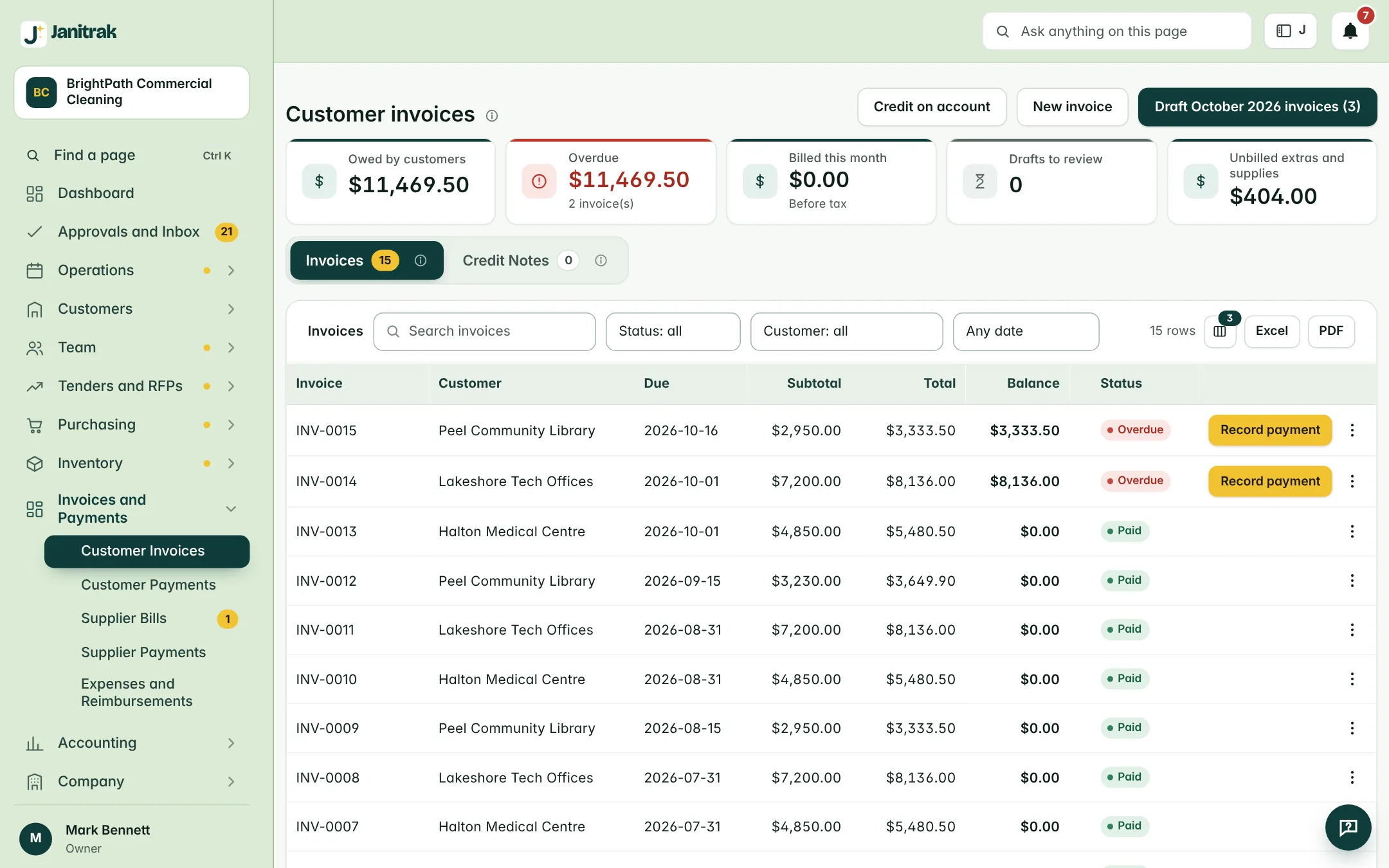Viewport: 1389px width, 868px height.
Task: Click Draft October 2026 invoices button
Action: click(1257, 107)
